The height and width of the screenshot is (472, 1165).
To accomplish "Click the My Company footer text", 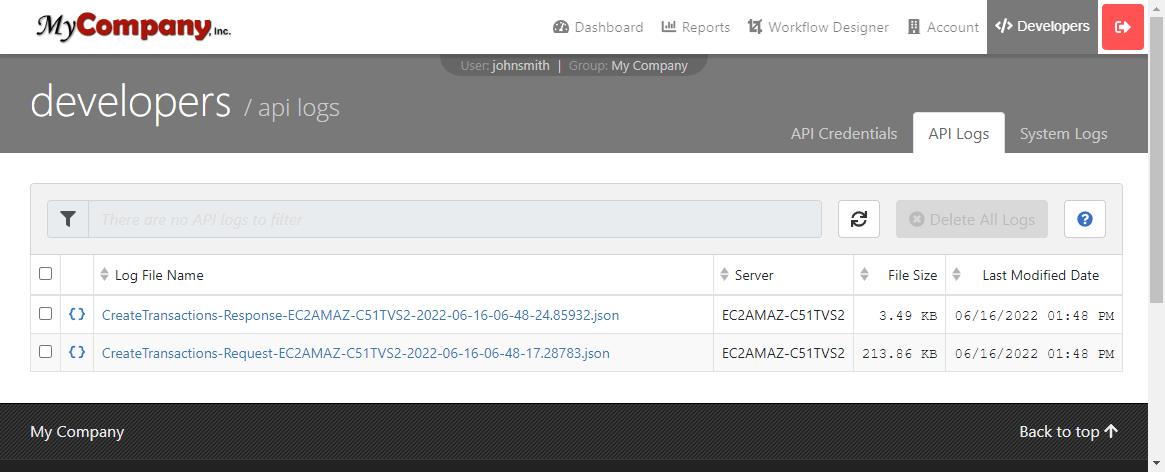I will (x=77, y=432).
